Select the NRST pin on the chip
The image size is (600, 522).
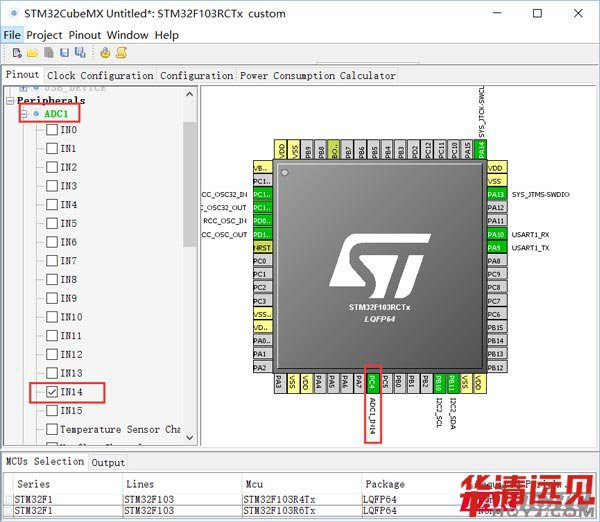(262, 248)
